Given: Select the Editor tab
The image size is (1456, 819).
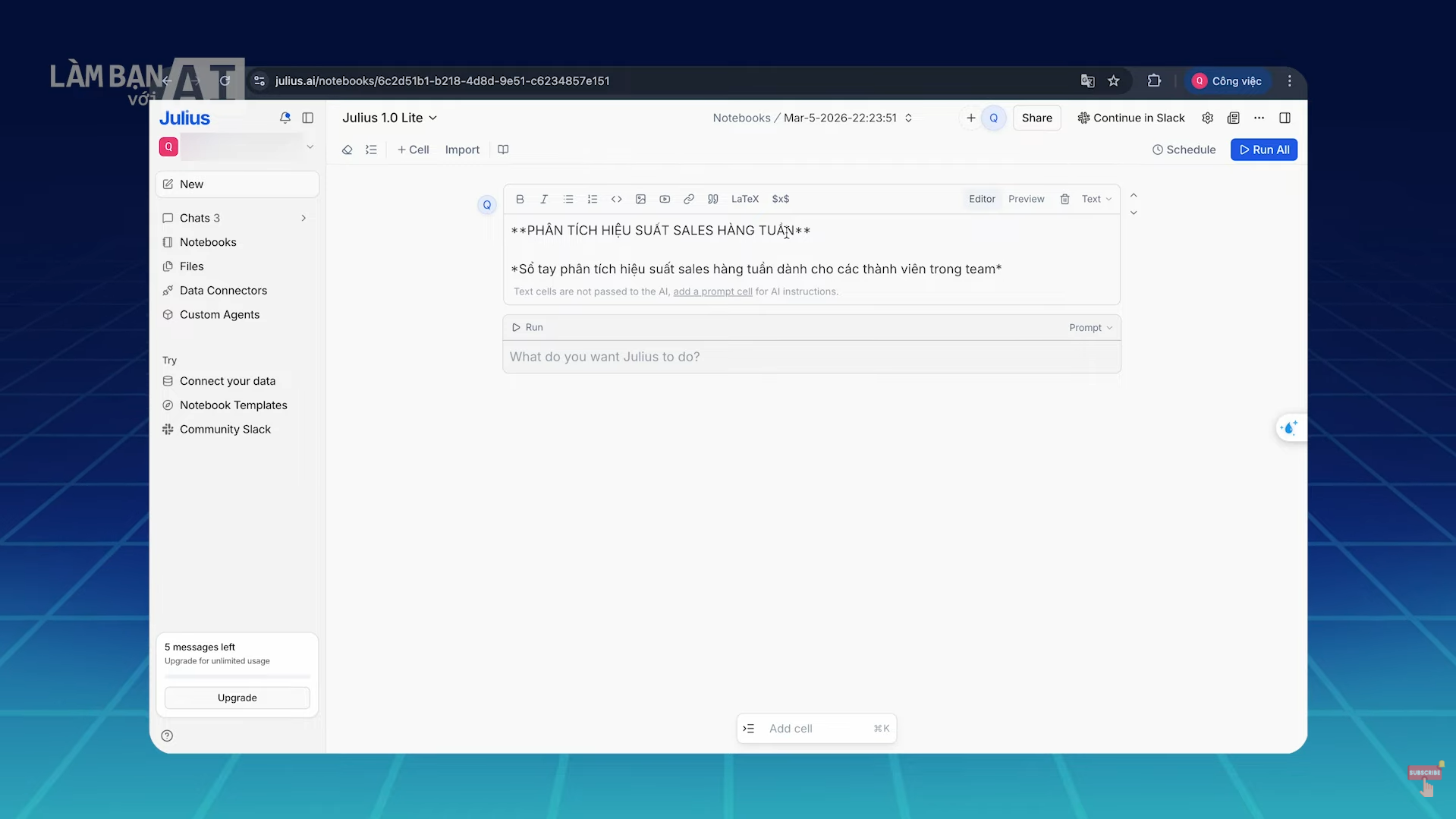Looking at the screenshot, I should point(981,199).
